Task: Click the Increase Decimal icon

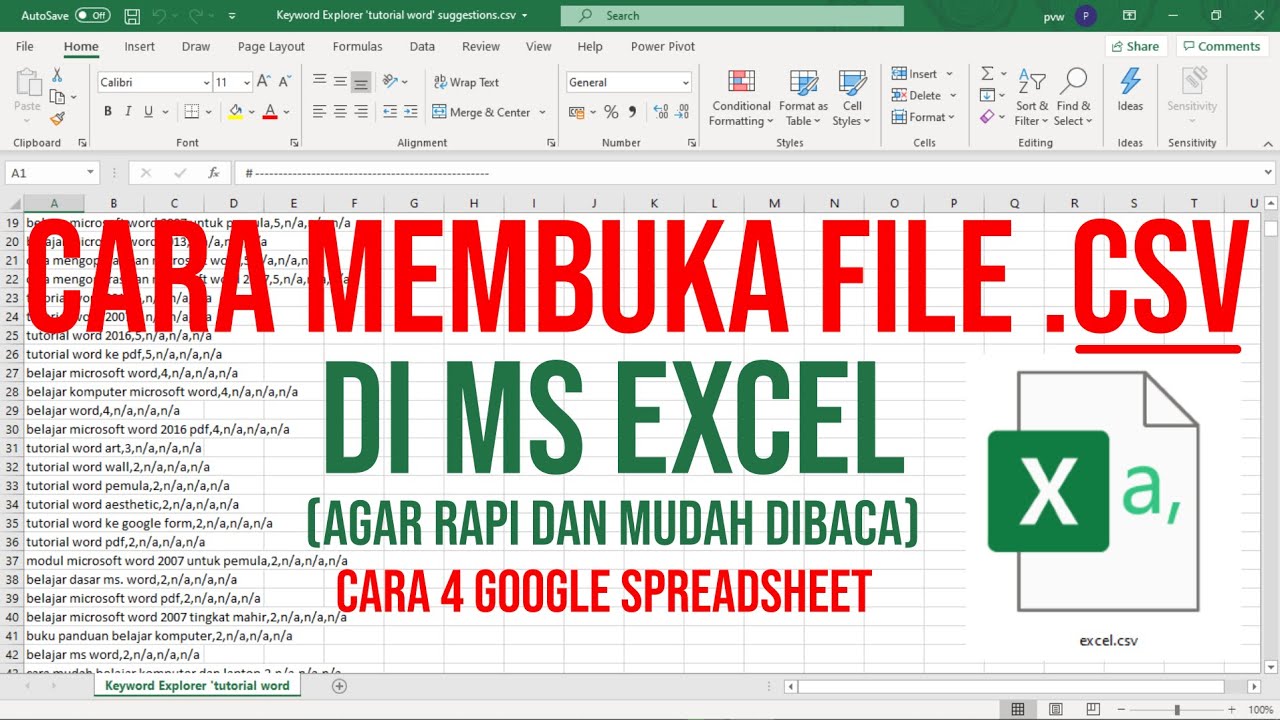Action: [x=661, y=112]
